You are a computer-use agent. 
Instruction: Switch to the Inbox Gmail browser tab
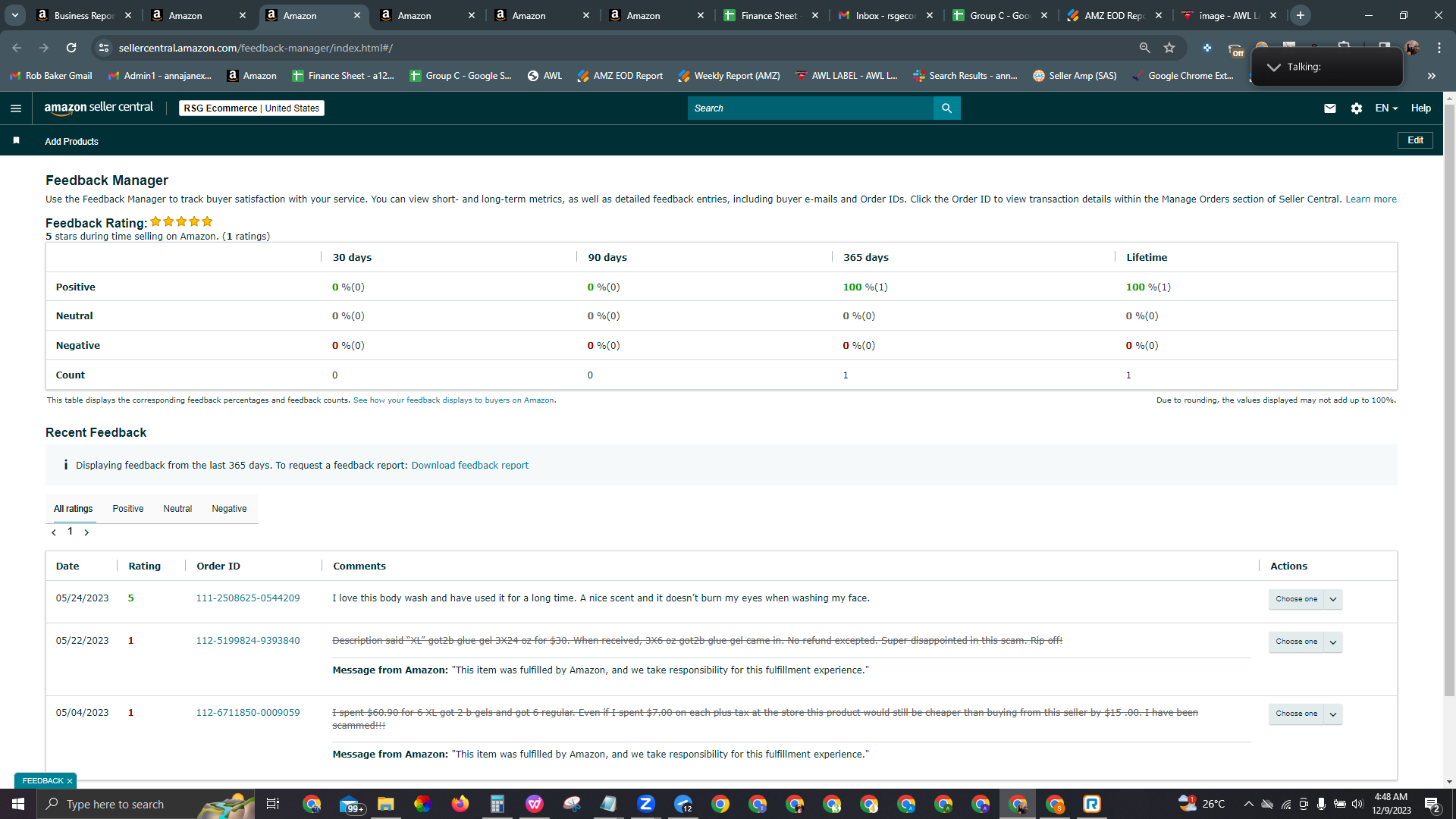(885, 15)
